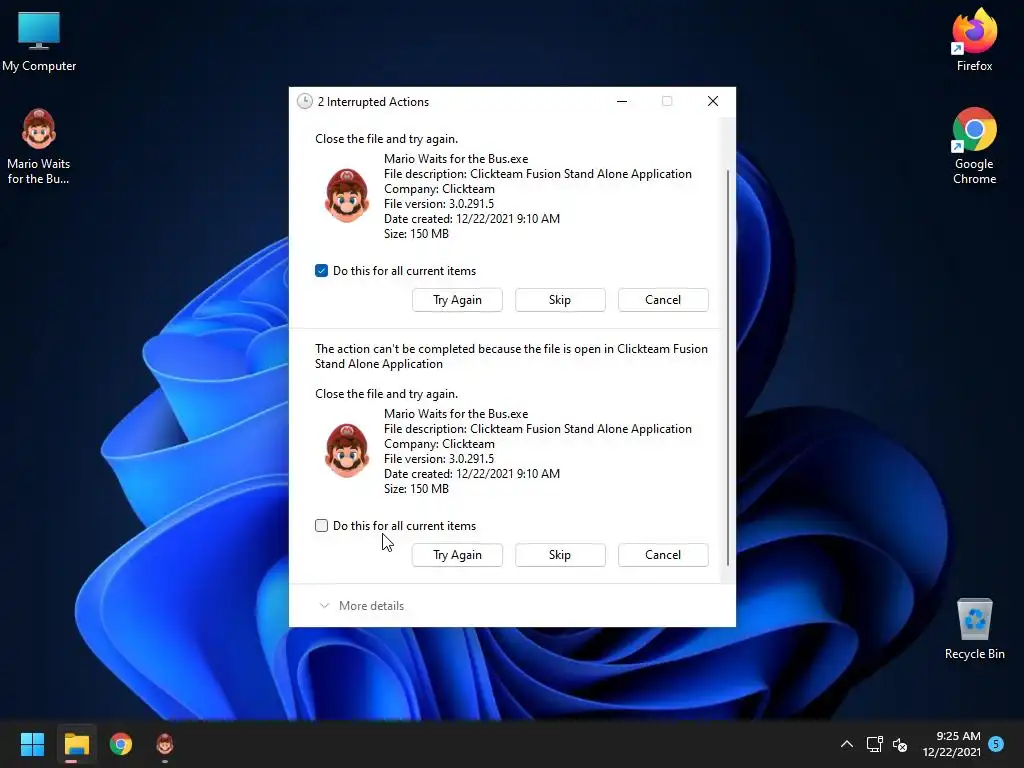Close the Interrupted Actions dialog
Image resolution: width=1024 pixels, height=768 pixels.
tap(712, 101)
